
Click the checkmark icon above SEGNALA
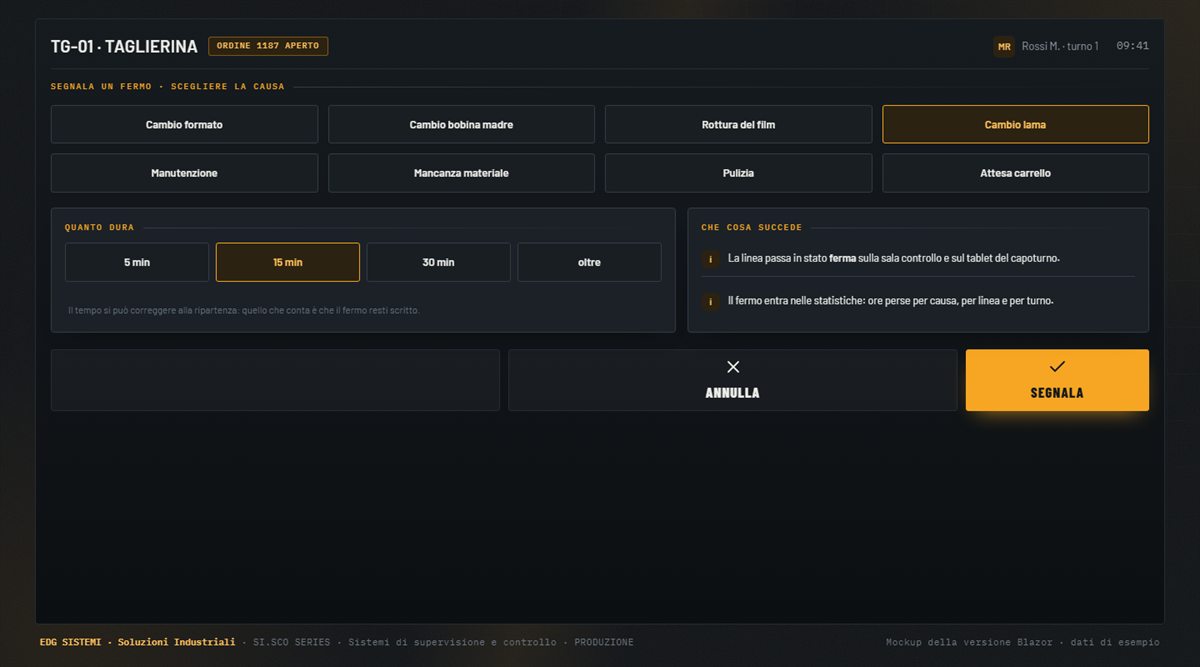(x=1057, y=367)
